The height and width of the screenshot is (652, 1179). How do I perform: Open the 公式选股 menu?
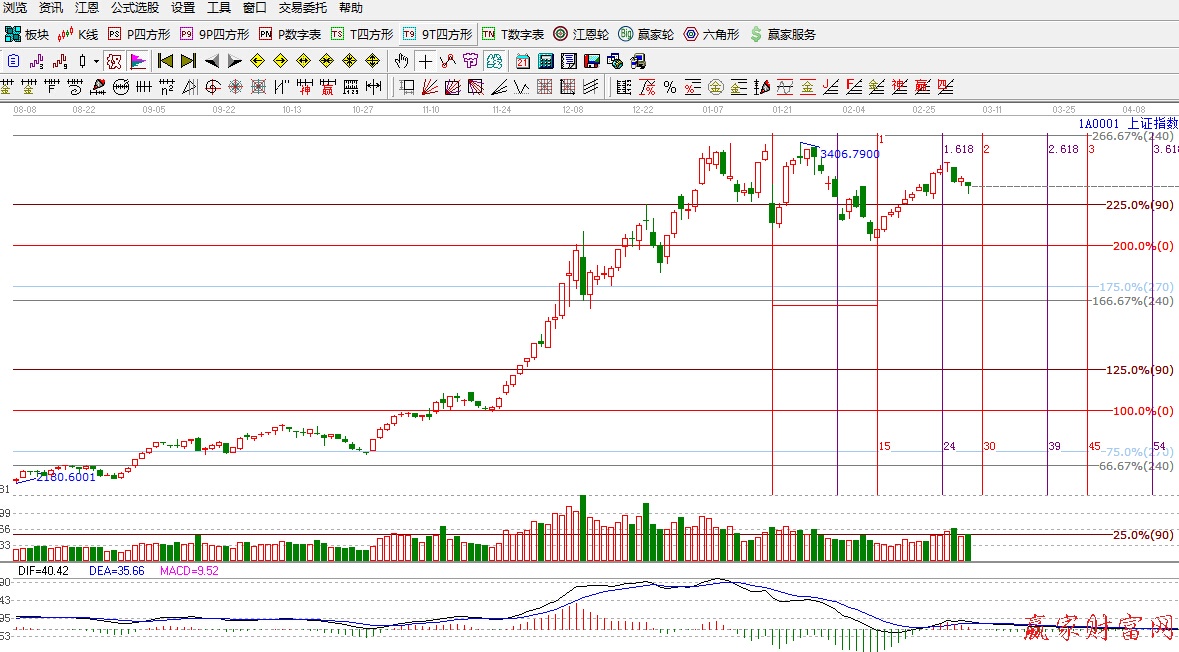click(x=134, y=7)
